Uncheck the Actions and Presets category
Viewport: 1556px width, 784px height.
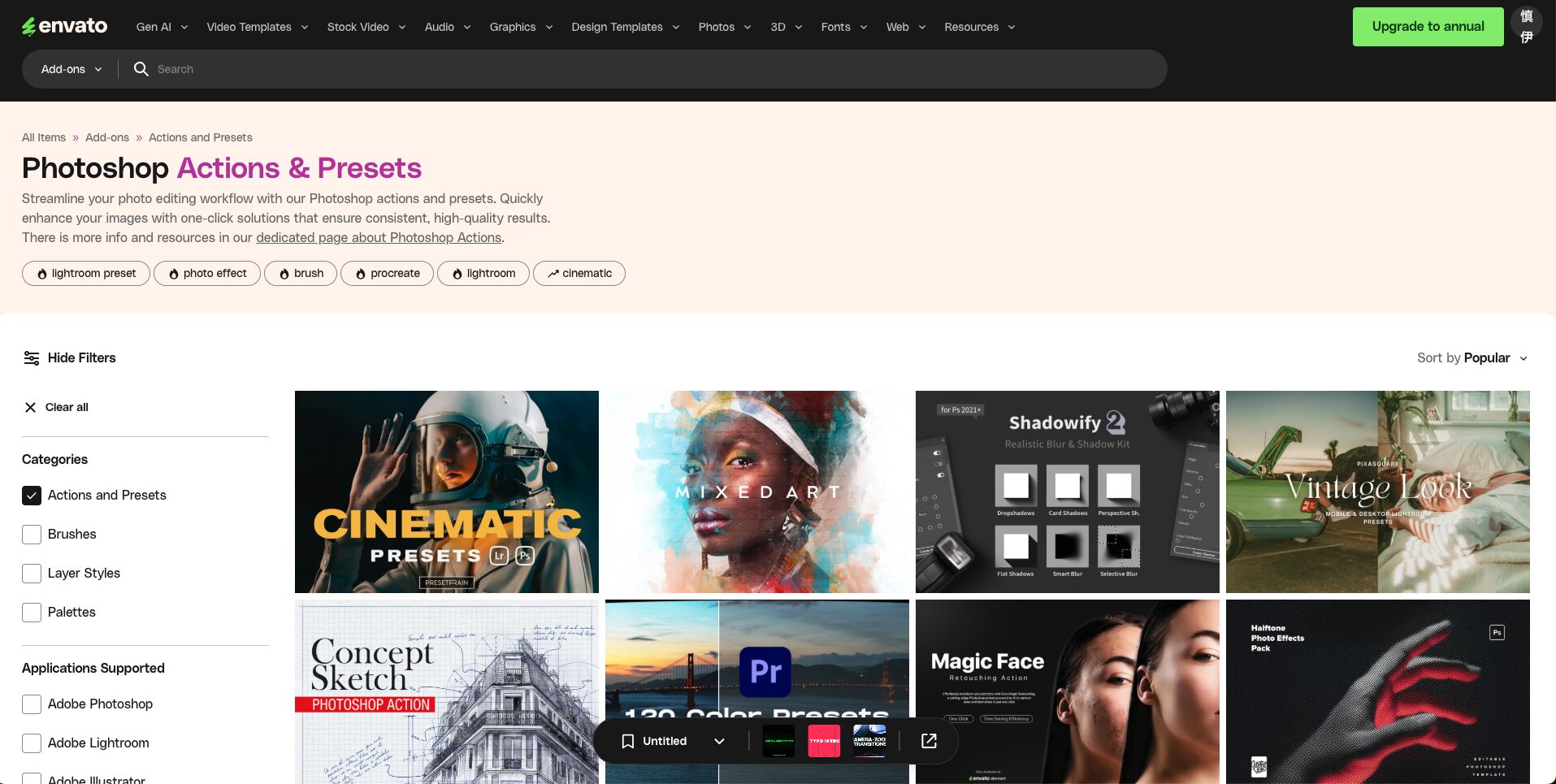click(32, 495)
